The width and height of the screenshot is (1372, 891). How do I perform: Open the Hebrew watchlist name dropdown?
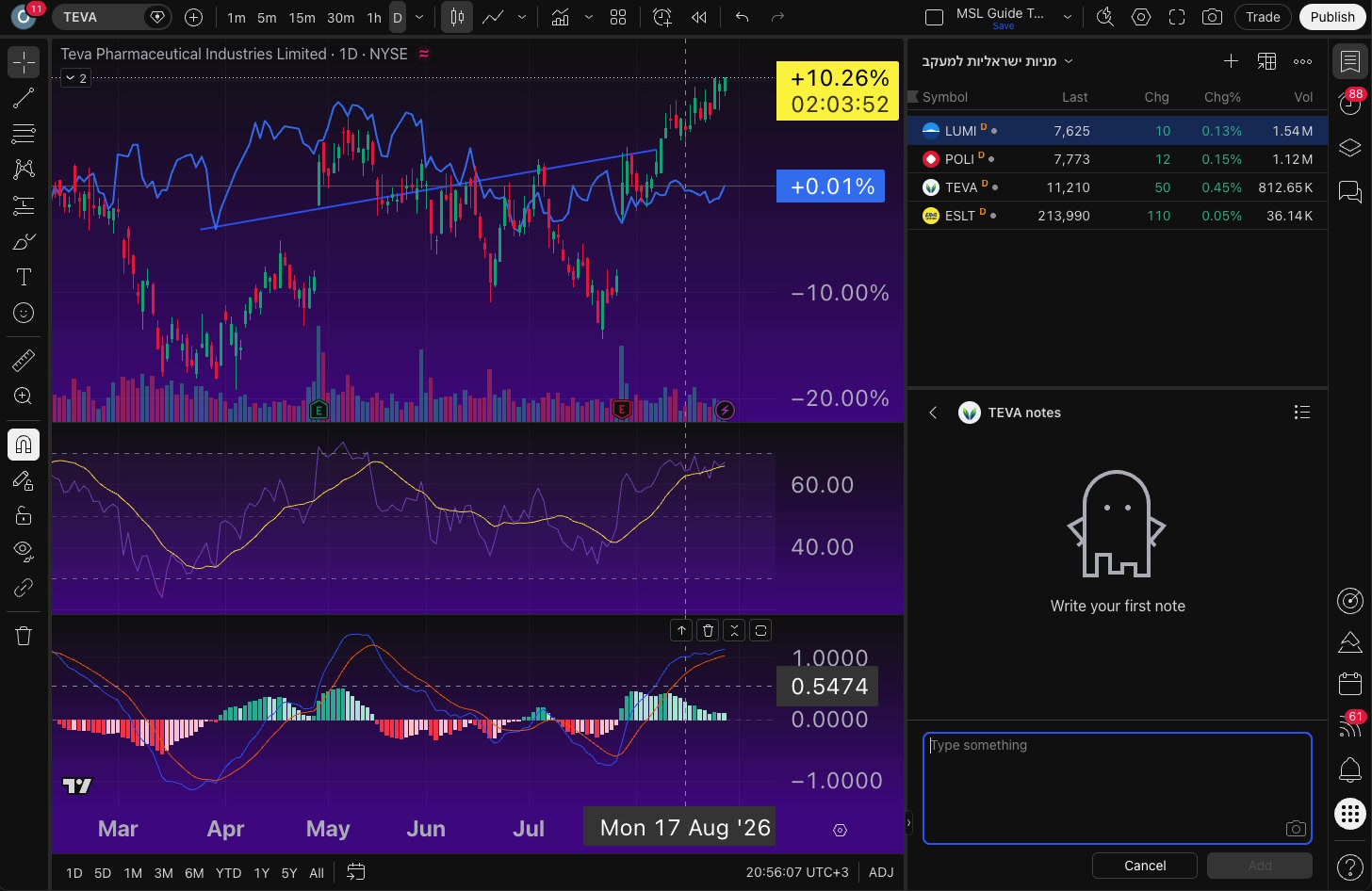pyautogui.click(x=998, y=61)
